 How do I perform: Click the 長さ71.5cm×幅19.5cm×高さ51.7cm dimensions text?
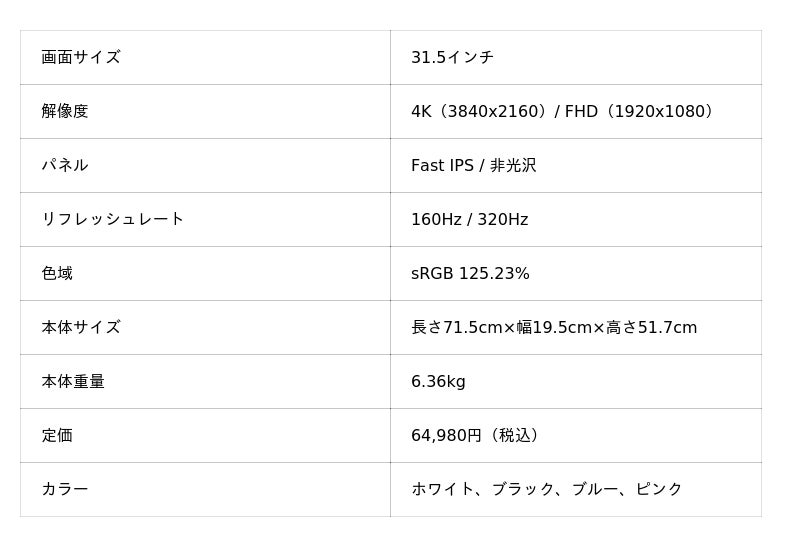click(x=554, y=328)
